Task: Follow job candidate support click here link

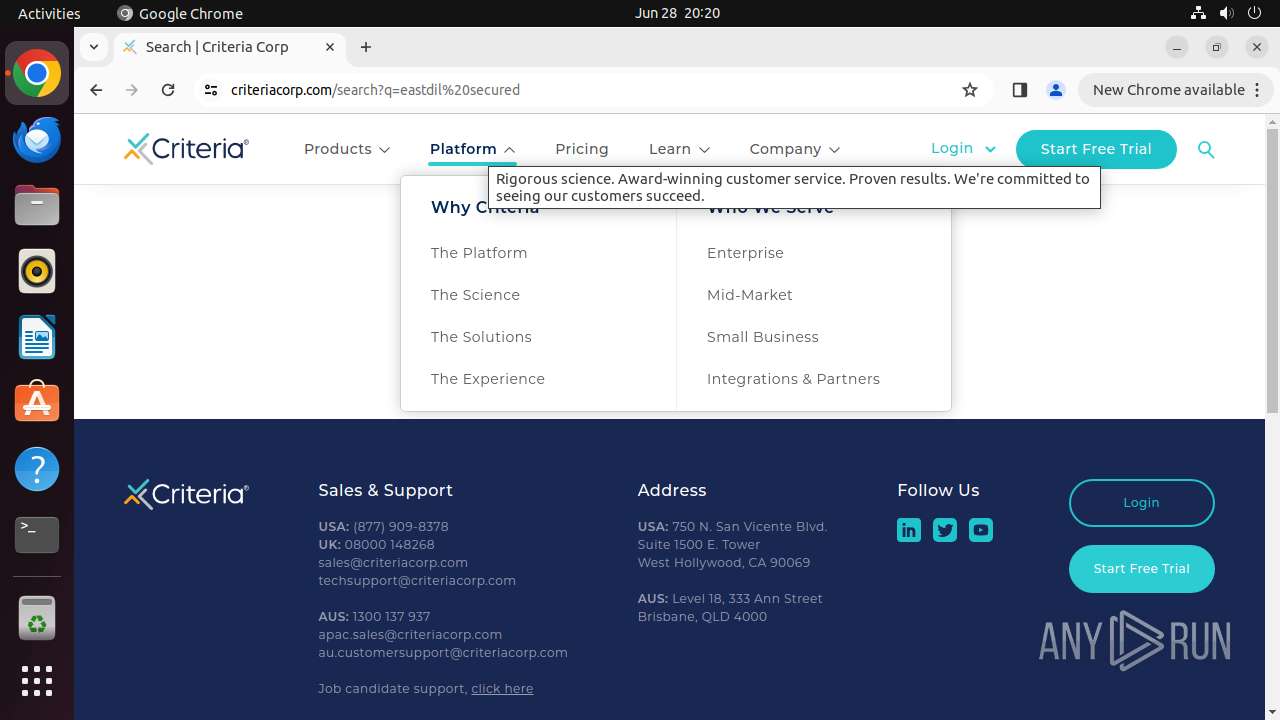Action: click(502, 688)
